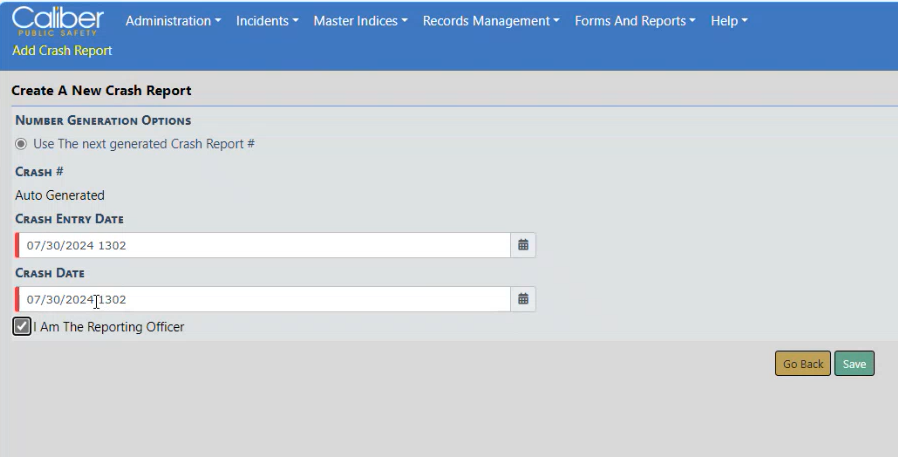Click the 'I Am The Reporting Officer' label text

(109, 327)
